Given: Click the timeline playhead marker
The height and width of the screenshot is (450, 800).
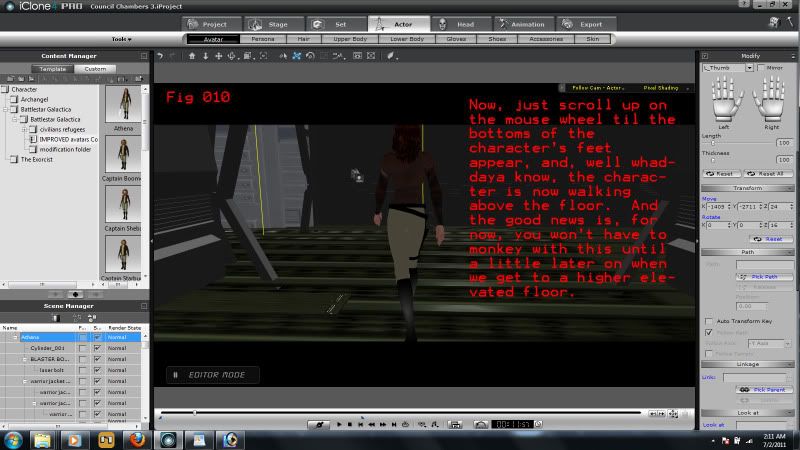Looking at the screenshot, I should 195,412.
